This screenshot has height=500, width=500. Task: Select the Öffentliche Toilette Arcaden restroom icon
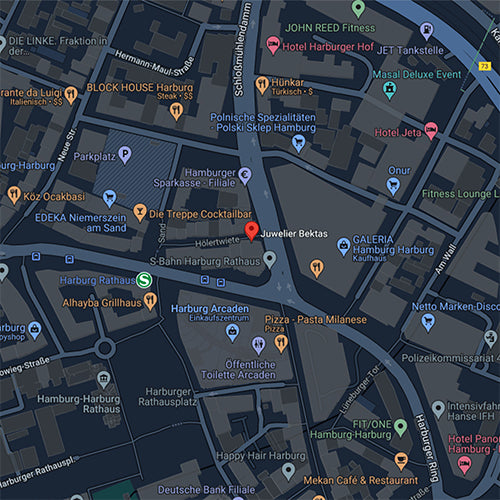259,345
